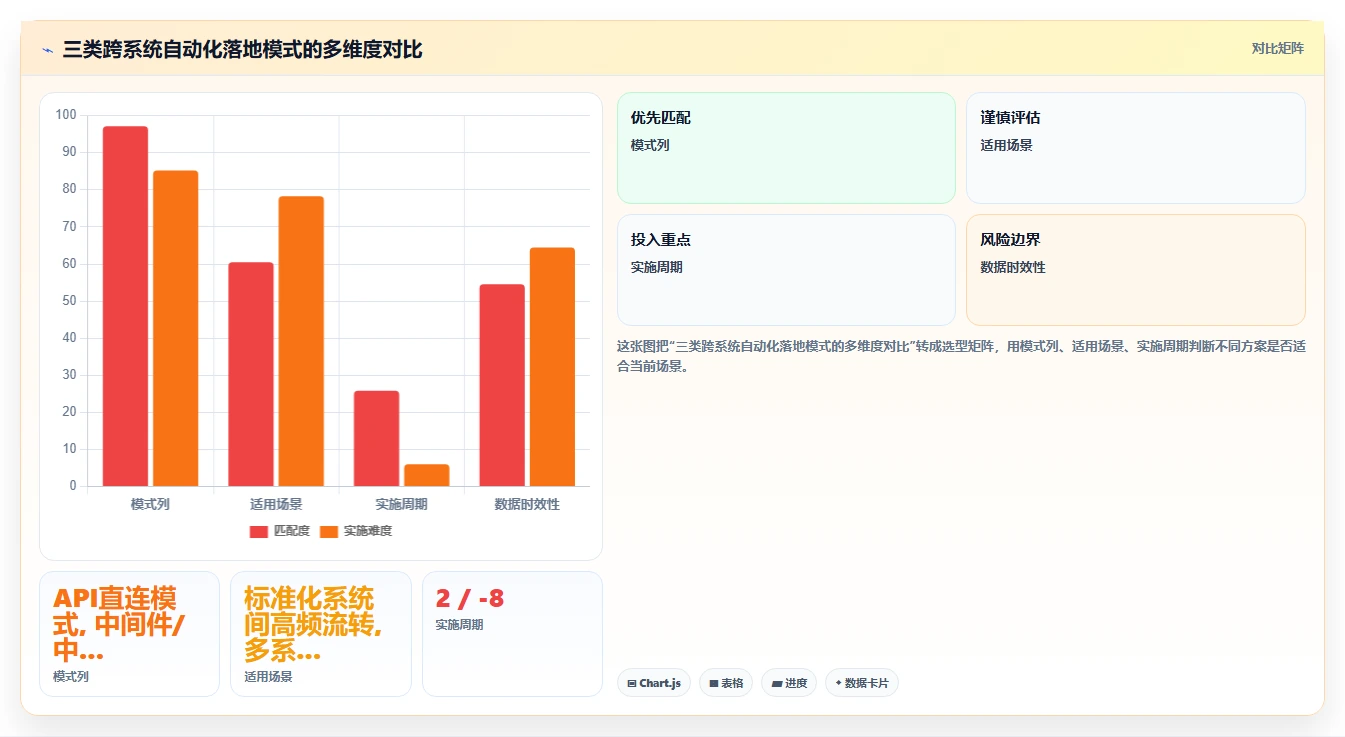Click the red 匹配度 bar for 模式列
This screenshot has width=1345, height=737.
tap(125, 306)
